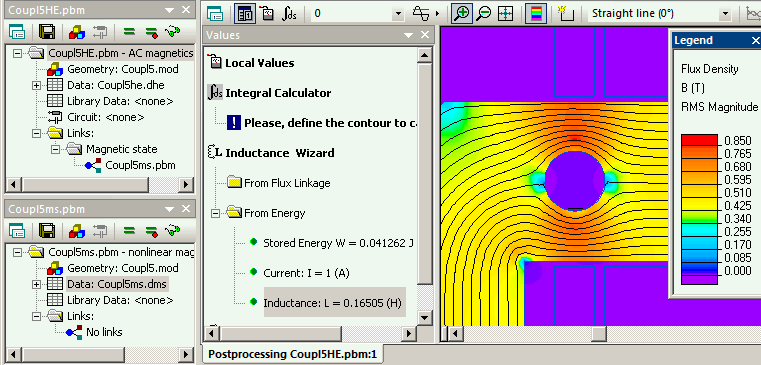Select the Inductance: L = 0.16505 (H) entry
Viewport: 761px width, 365px height.
point(332,303)
